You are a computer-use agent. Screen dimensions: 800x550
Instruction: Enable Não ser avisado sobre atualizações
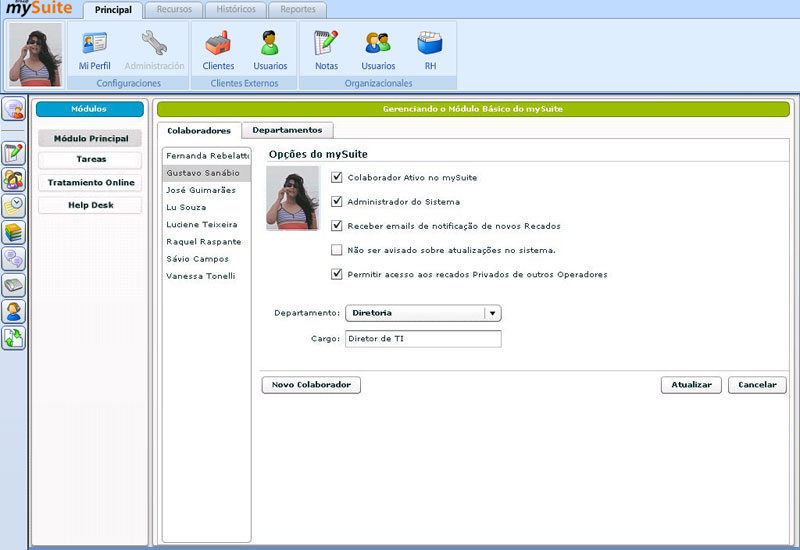pyautogui.click(x=337, y=250)
